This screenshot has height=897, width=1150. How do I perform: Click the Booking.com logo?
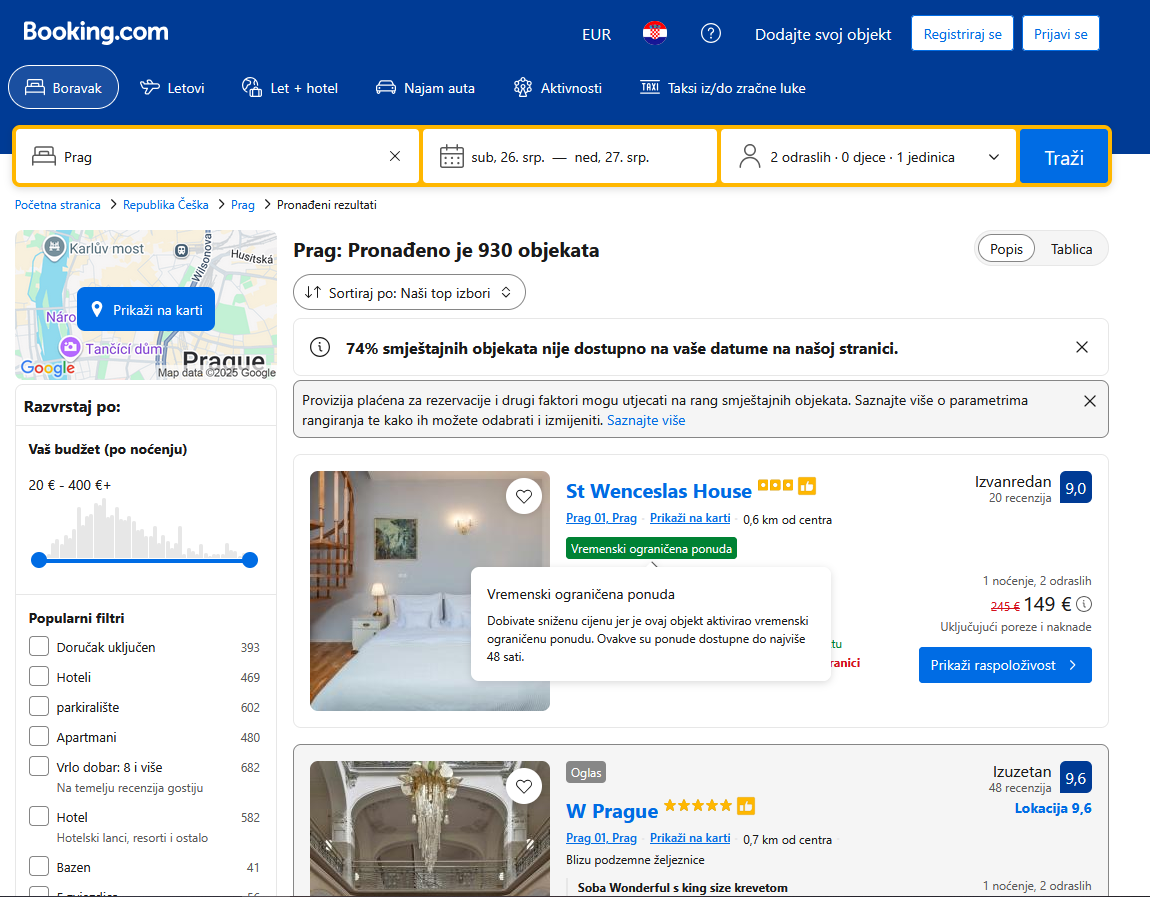pyautogui.click(x=95, y=32)
